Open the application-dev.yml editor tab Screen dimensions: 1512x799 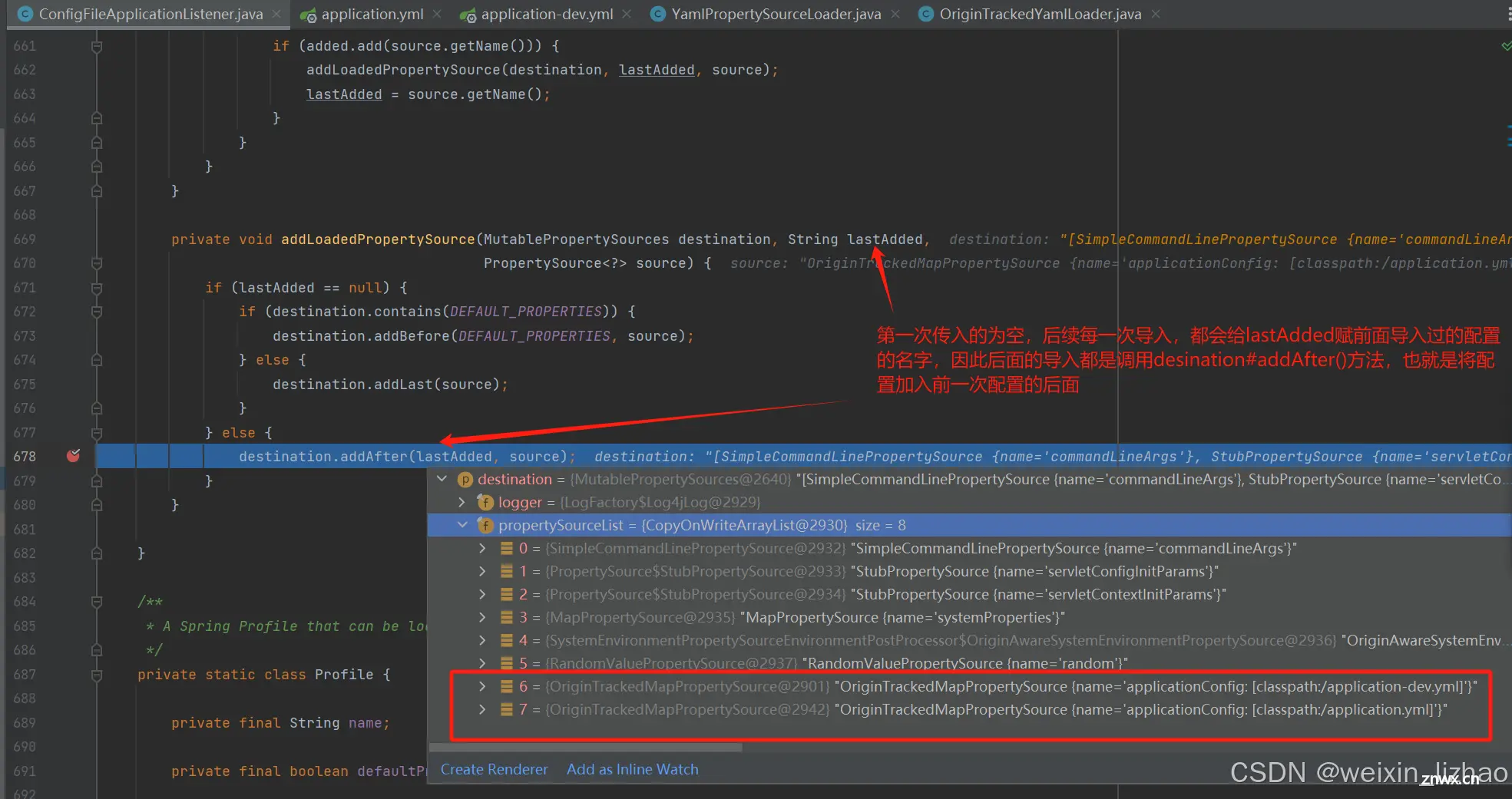pyautogui.click(x=547, y=14)
